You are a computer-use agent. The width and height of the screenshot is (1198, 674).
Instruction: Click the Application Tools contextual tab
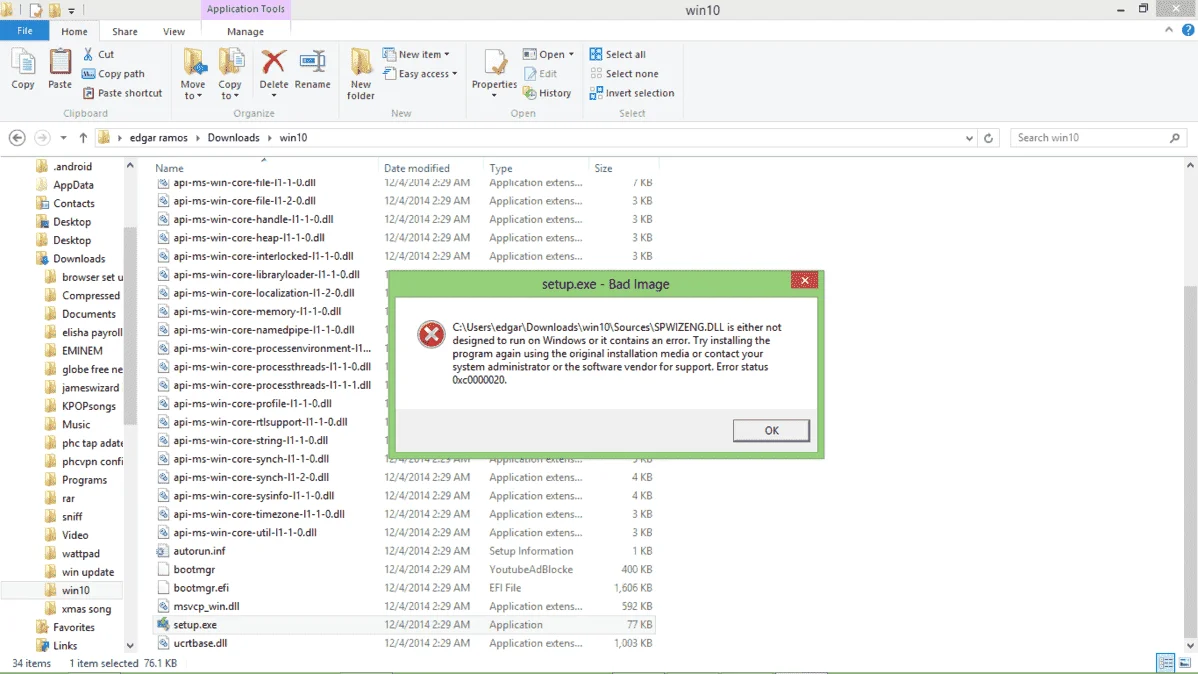tap(245, 9)
